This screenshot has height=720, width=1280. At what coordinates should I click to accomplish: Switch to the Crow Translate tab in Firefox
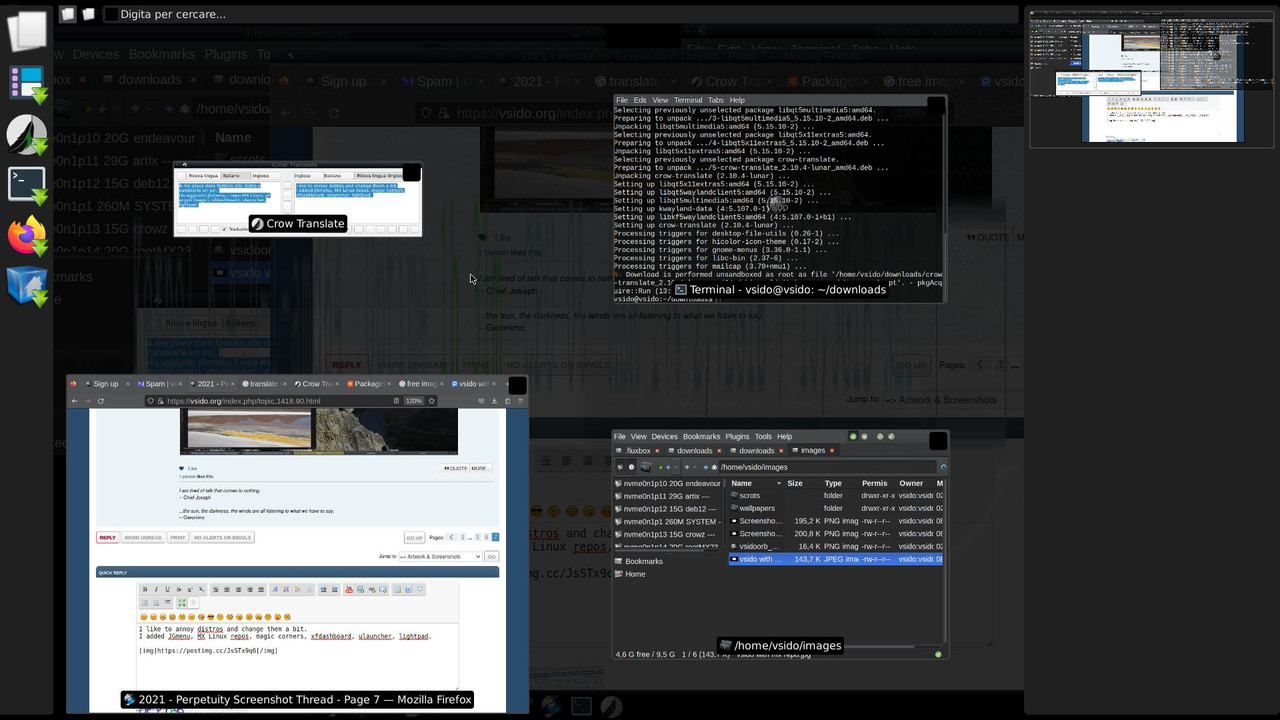317,384
